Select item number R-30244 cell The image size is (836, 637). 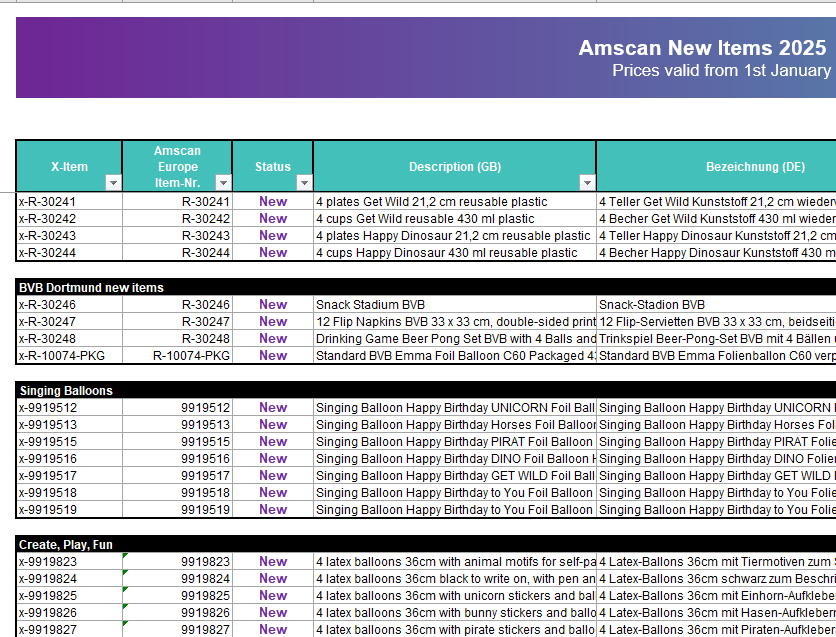(178, 253)
